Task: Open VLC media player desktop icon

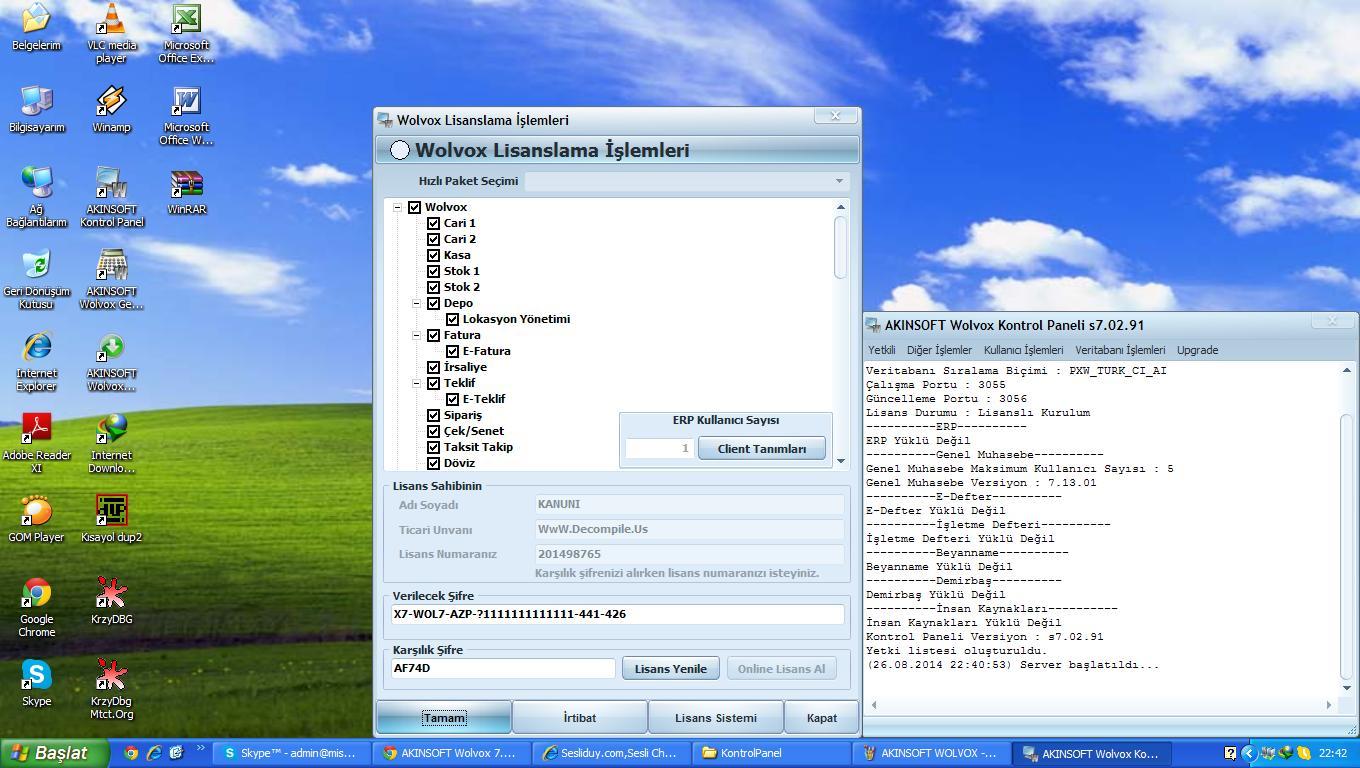Action: click(111, 33)
